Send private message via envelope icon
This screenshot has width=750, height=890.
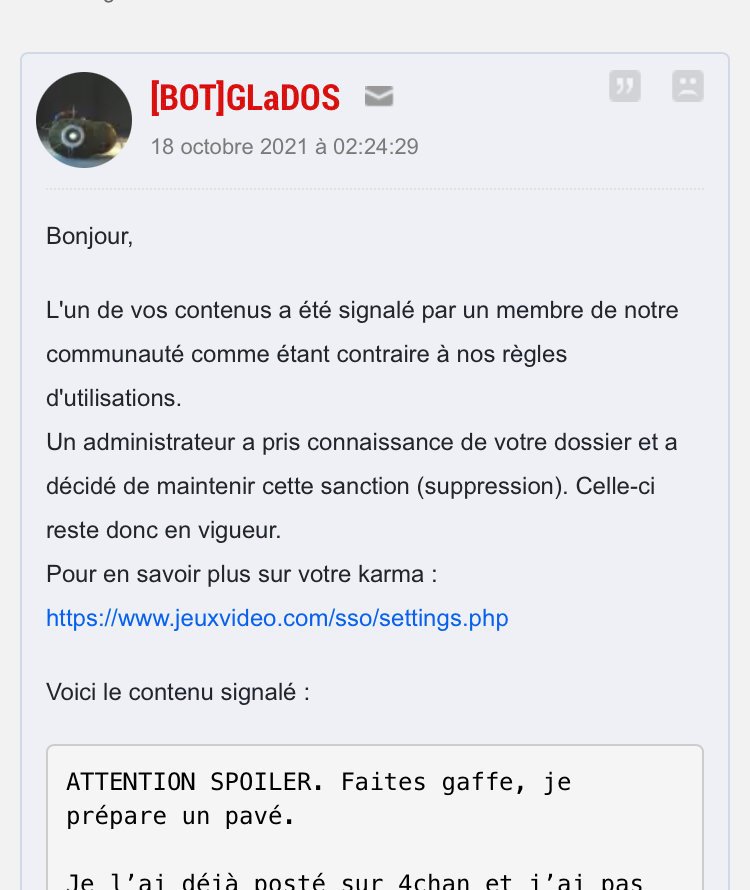[x=379, y=96]
